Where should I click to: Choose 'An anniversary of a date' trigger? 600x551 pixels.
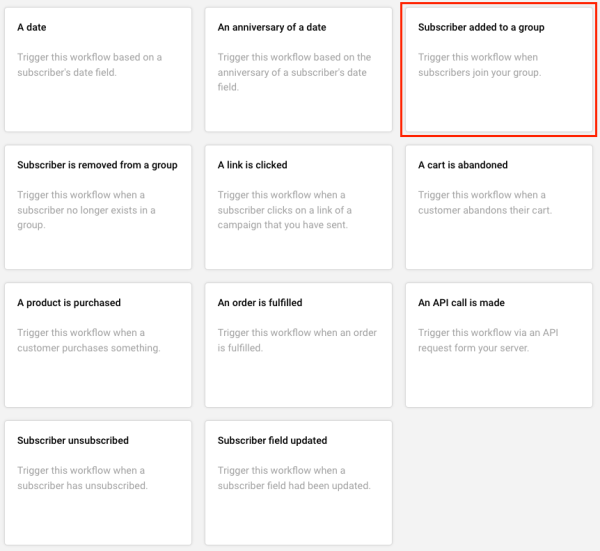click(x=298, y=70)
